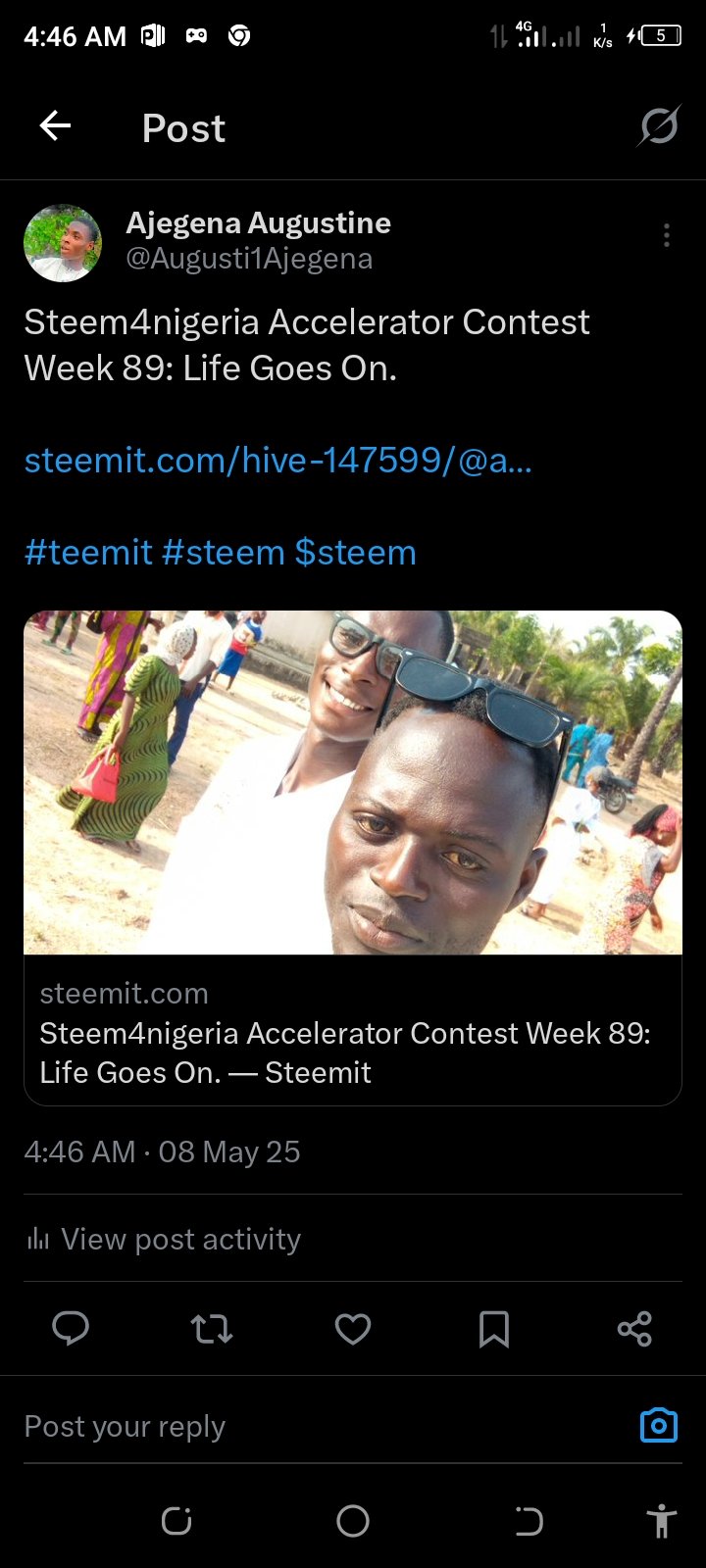Open Ajegena Augustine's profile picture

(63, 243)
